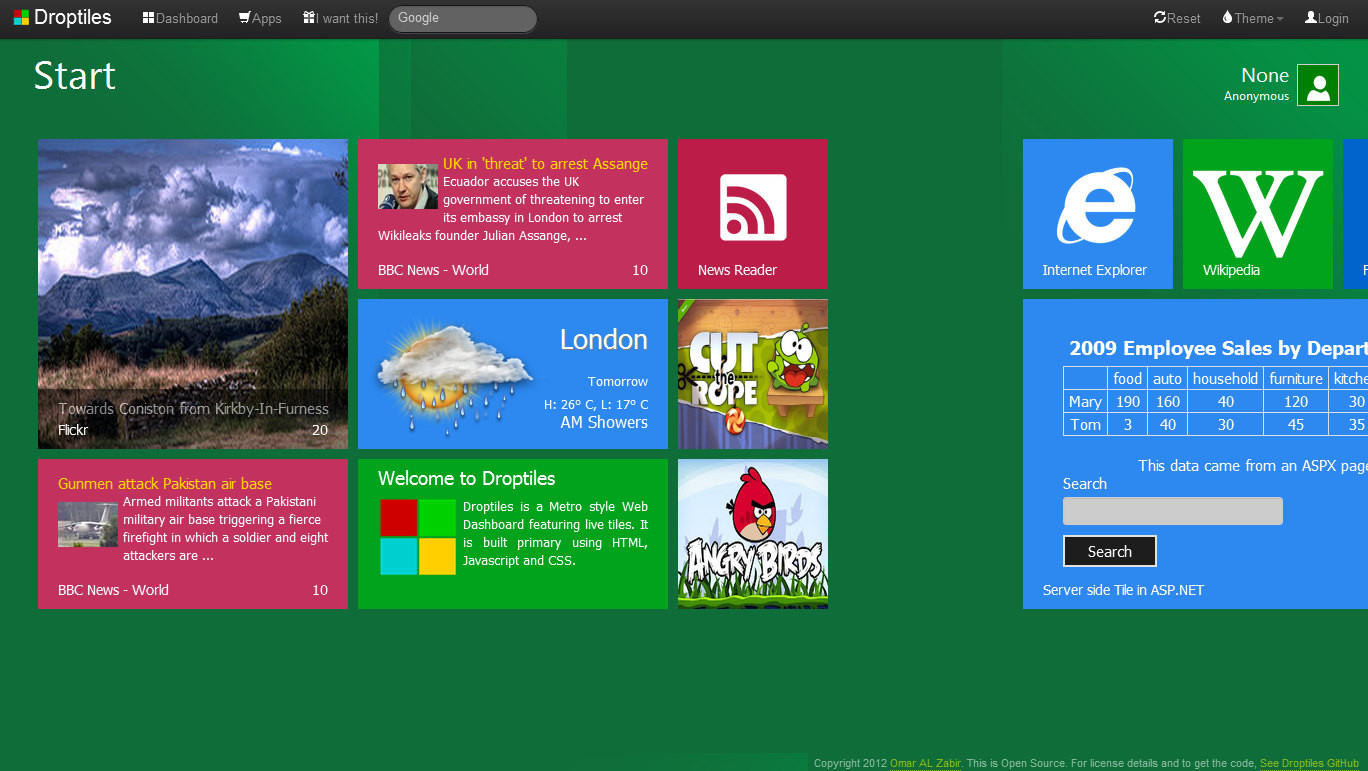Open the Angry Birds game tile
1368x771 pixels.
(x=752, y=534)
